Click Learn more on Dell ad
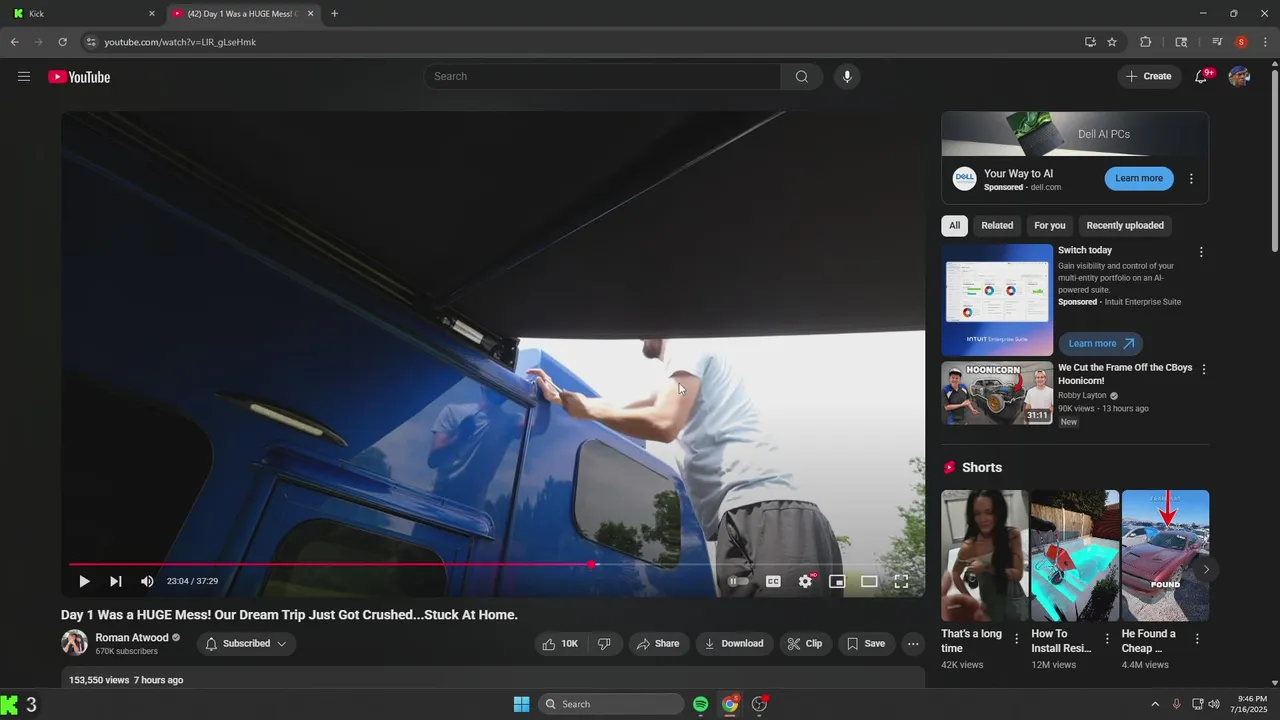Image resolution: width=1280 pixels, height=720 pixels. [1139, 178]
